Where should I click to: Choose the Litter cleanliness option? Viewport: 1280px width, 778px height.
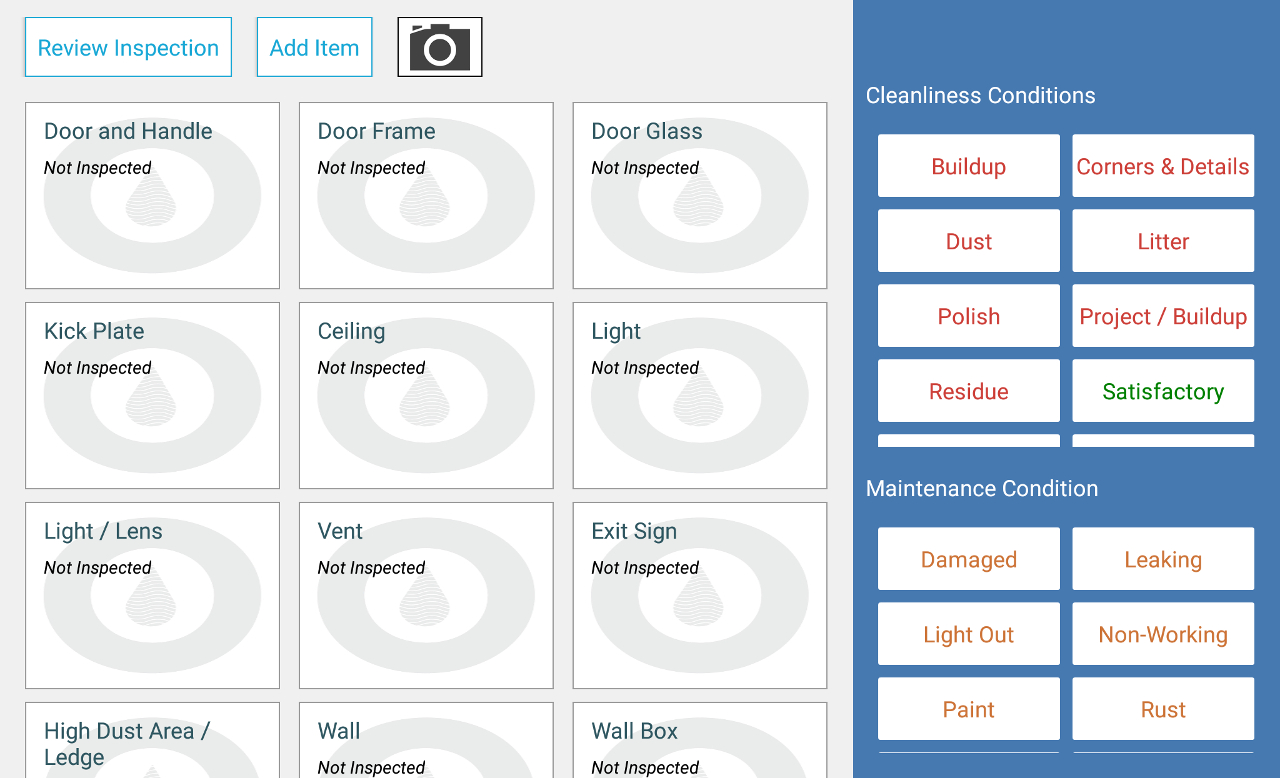pos(1163,241)
